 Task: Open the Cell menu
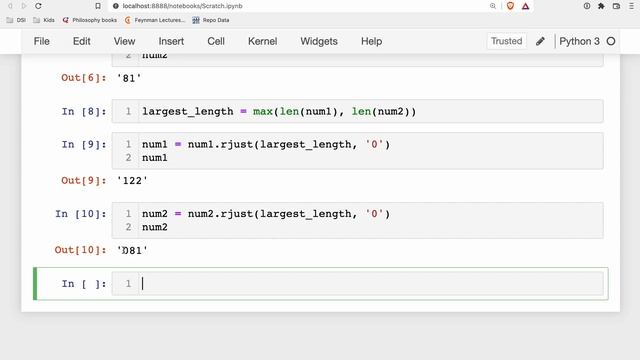click(216, 41)
